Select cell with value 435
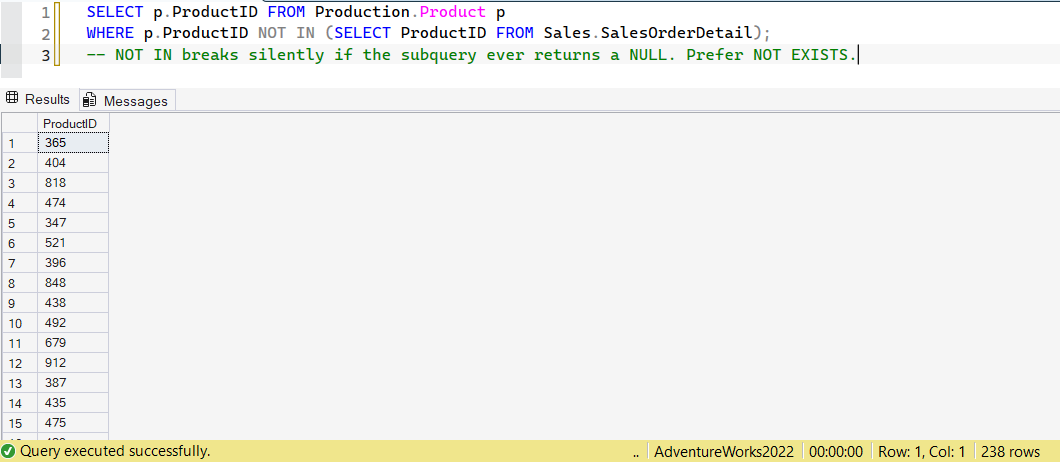 pyautogui.click(x=73, y=402)
